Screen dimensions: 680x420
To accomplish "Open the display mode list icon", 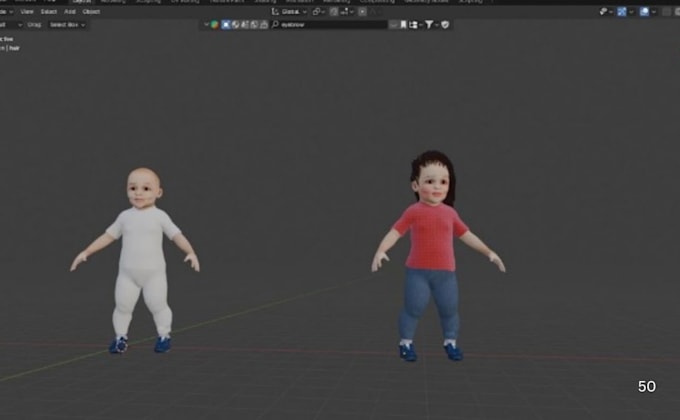I will (x=413, y=25).
